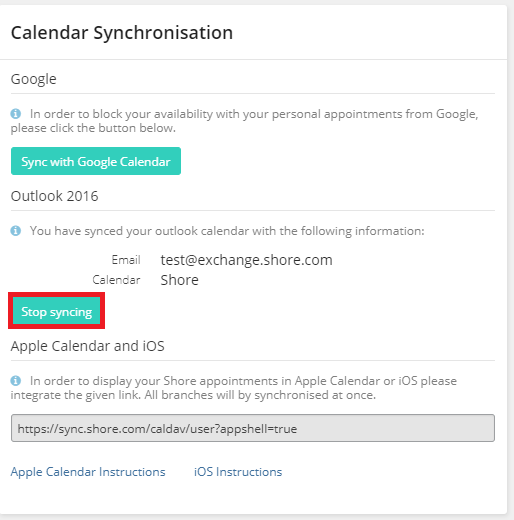Click the Apple Calendar integration info paragraph
514x520 pixels.
(234, 388)
